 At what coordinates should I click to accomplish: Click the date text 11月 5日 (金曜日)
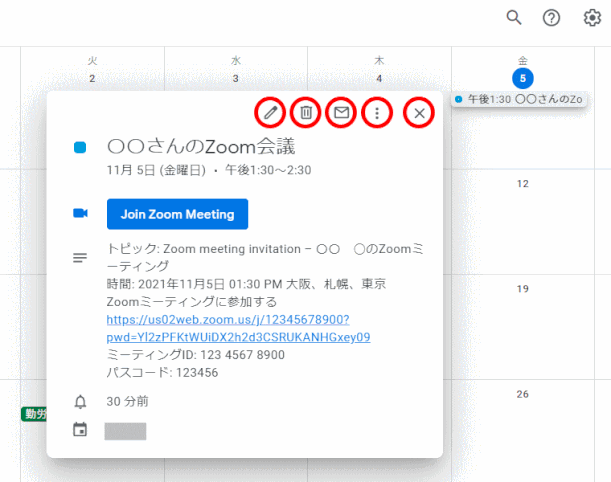coord(156,170)
